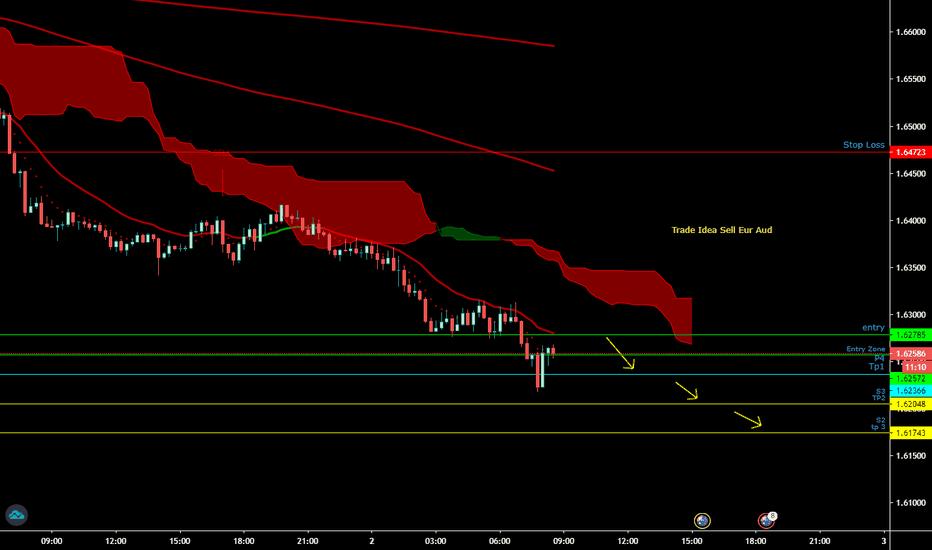
Task: Select the 'Tp1' label
Action: (876, 366)
